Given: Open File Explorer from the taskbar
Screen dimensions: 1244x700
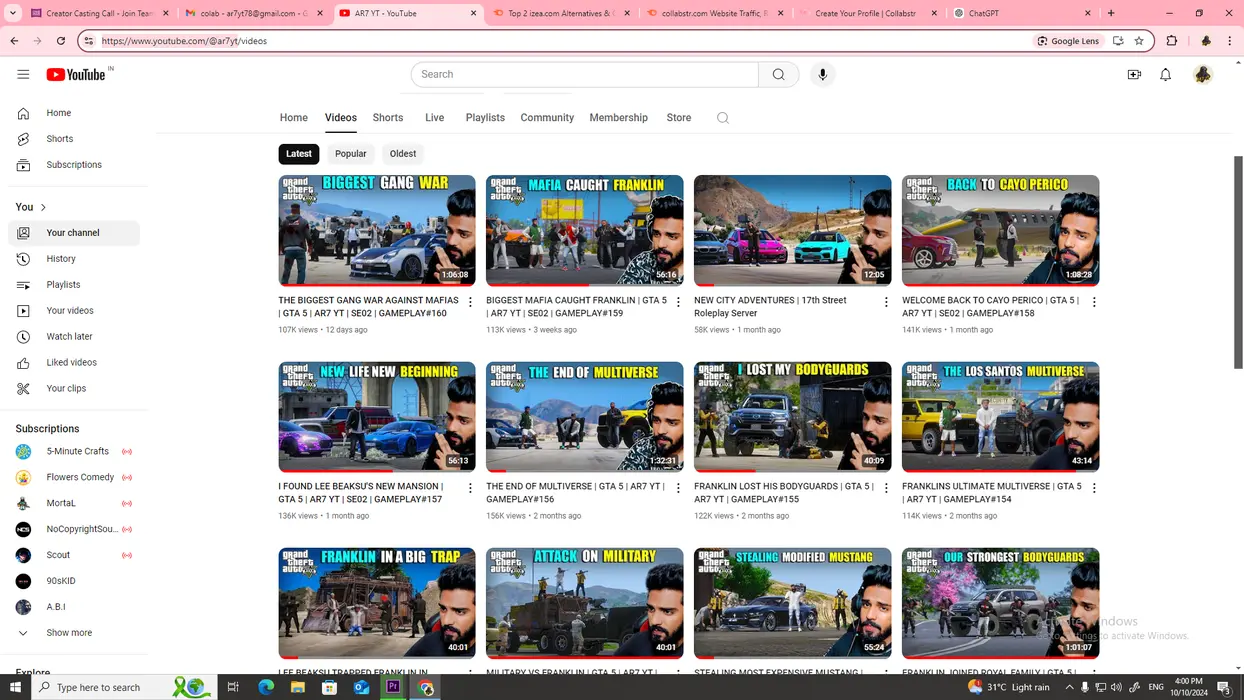Looking at the screenshot, I should 297,687.
